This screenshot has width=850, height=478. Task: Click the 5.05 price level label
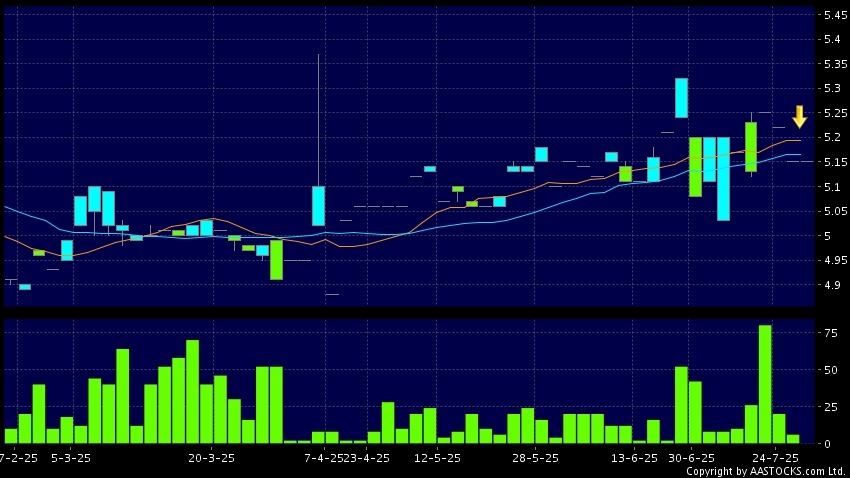(x=835, y=211)
